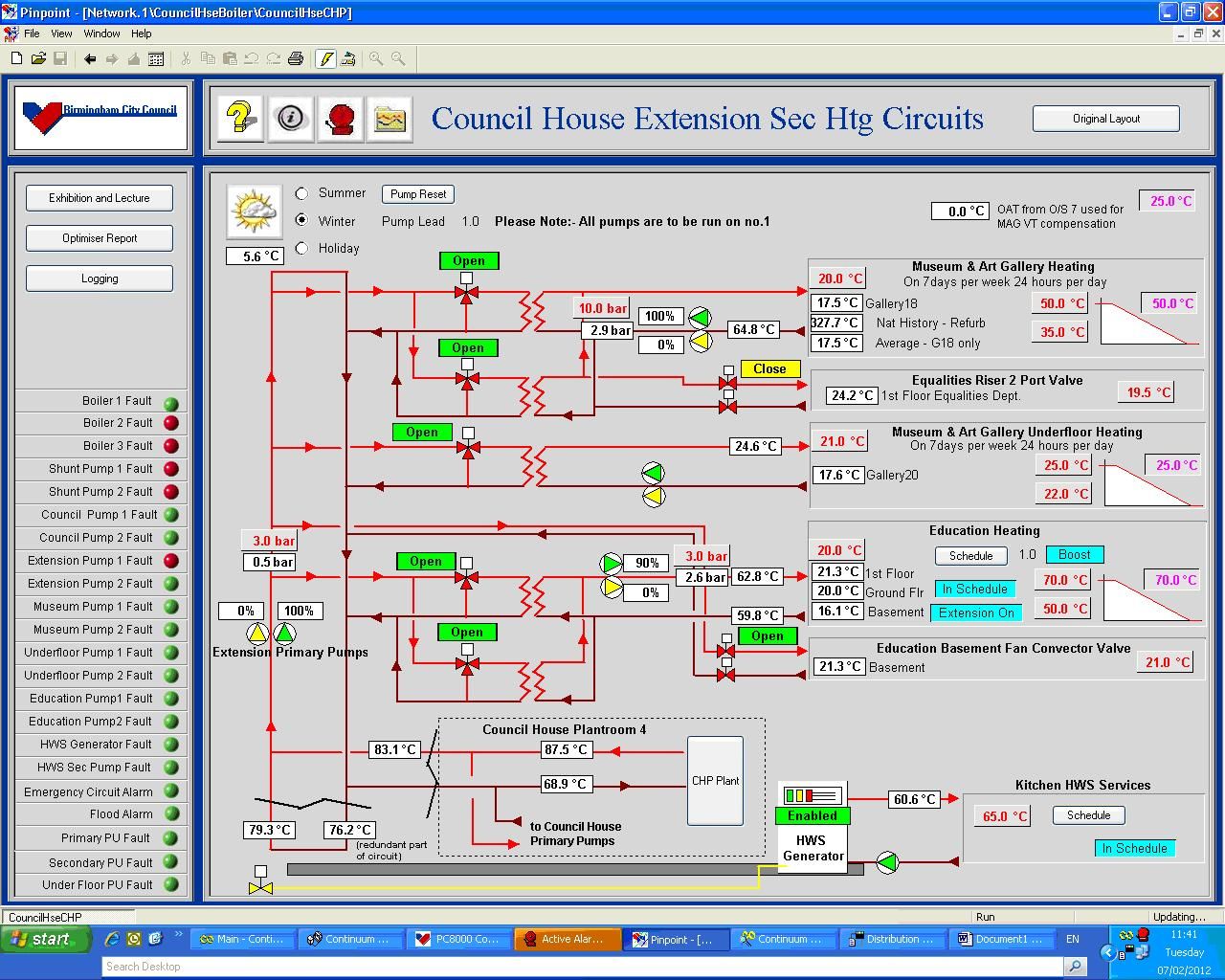Open the red alarm bell icon
Image resolution: width=1225 pixels, height=980 pixels.
[340, 119]
